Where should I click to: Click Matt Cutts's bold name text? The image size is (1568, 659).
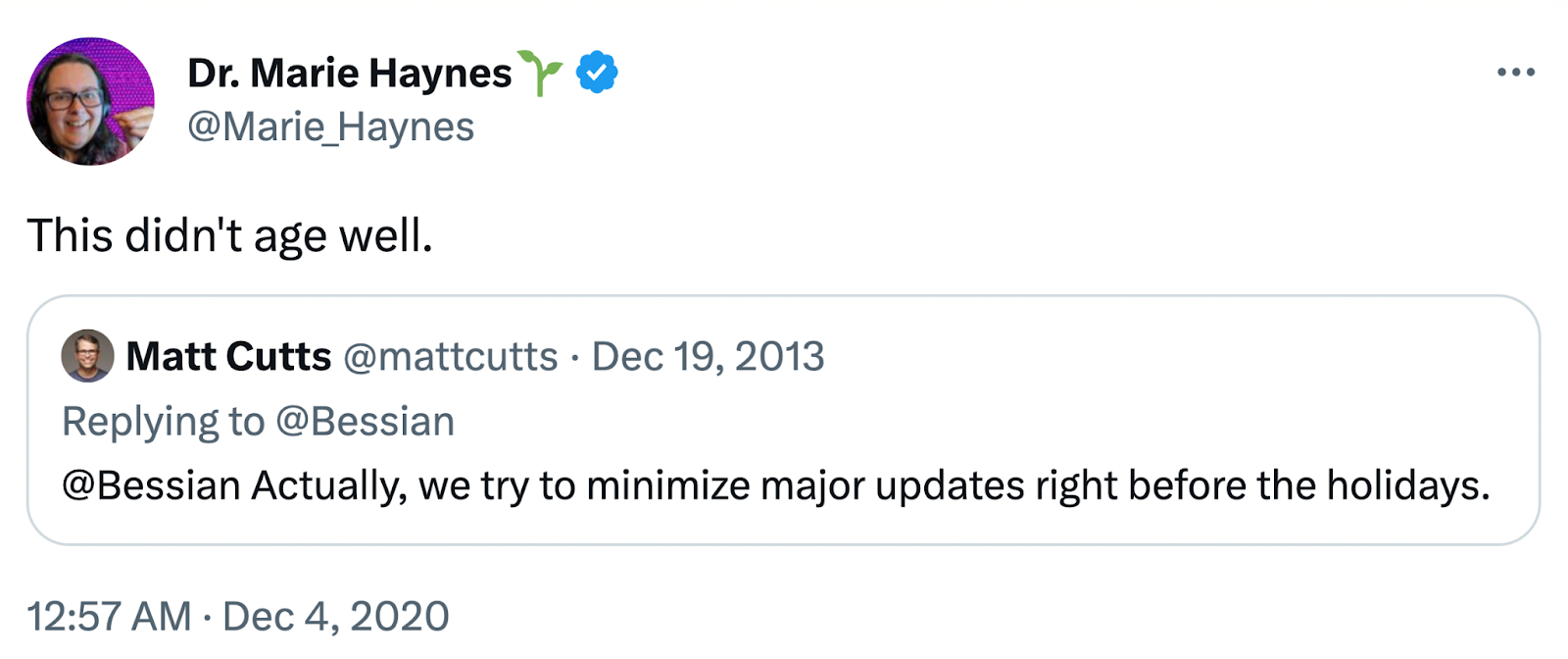pyautogui.click(x=227, y=357)
